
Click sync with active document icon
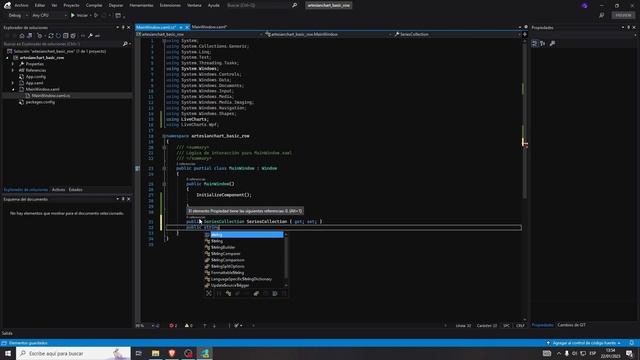[x=51, y=36]
